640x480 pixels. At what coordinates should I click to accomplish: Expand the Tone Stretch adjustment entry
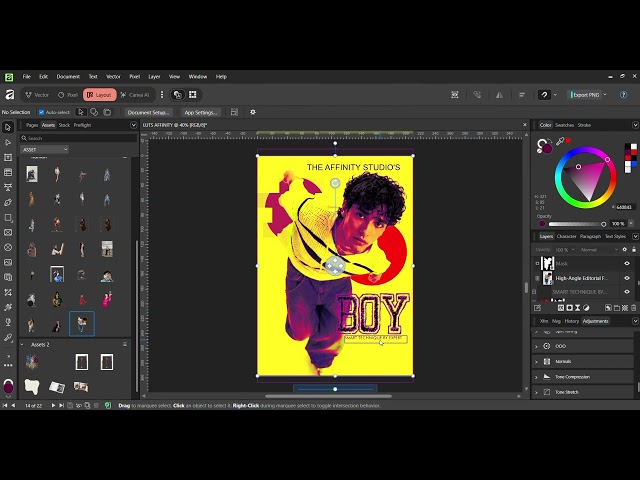point(536,392)
